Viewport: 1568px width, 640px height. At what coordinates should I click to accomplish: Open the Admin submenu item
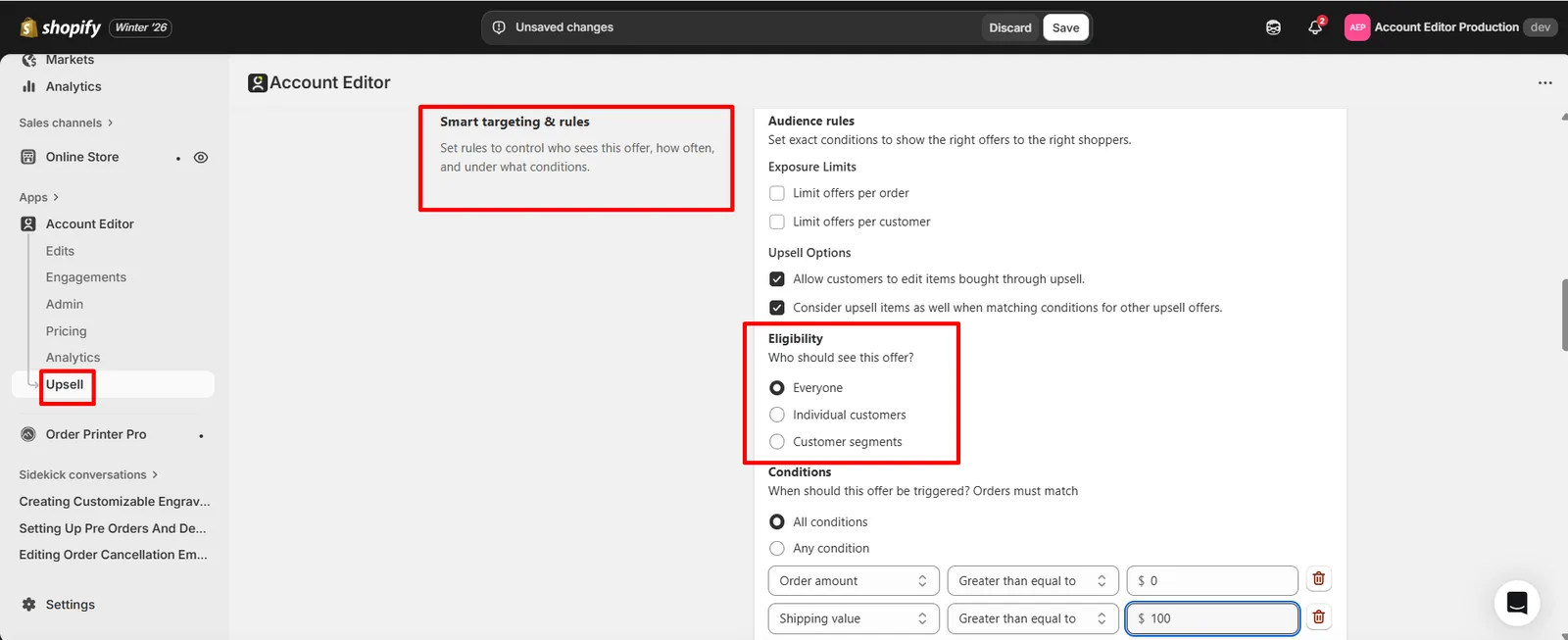65,304
